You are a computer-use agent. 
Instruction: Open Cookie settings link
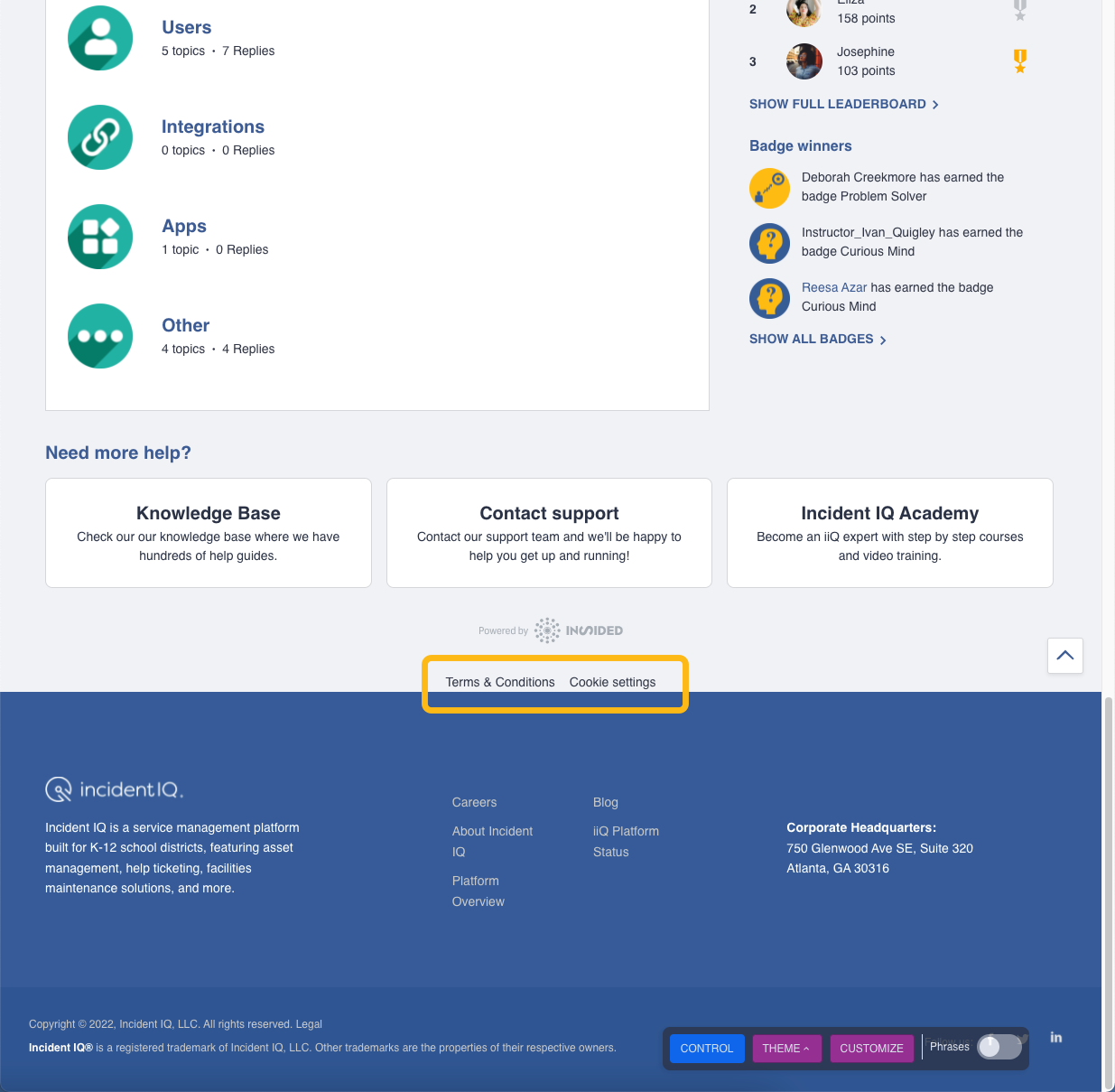(613, 682)
